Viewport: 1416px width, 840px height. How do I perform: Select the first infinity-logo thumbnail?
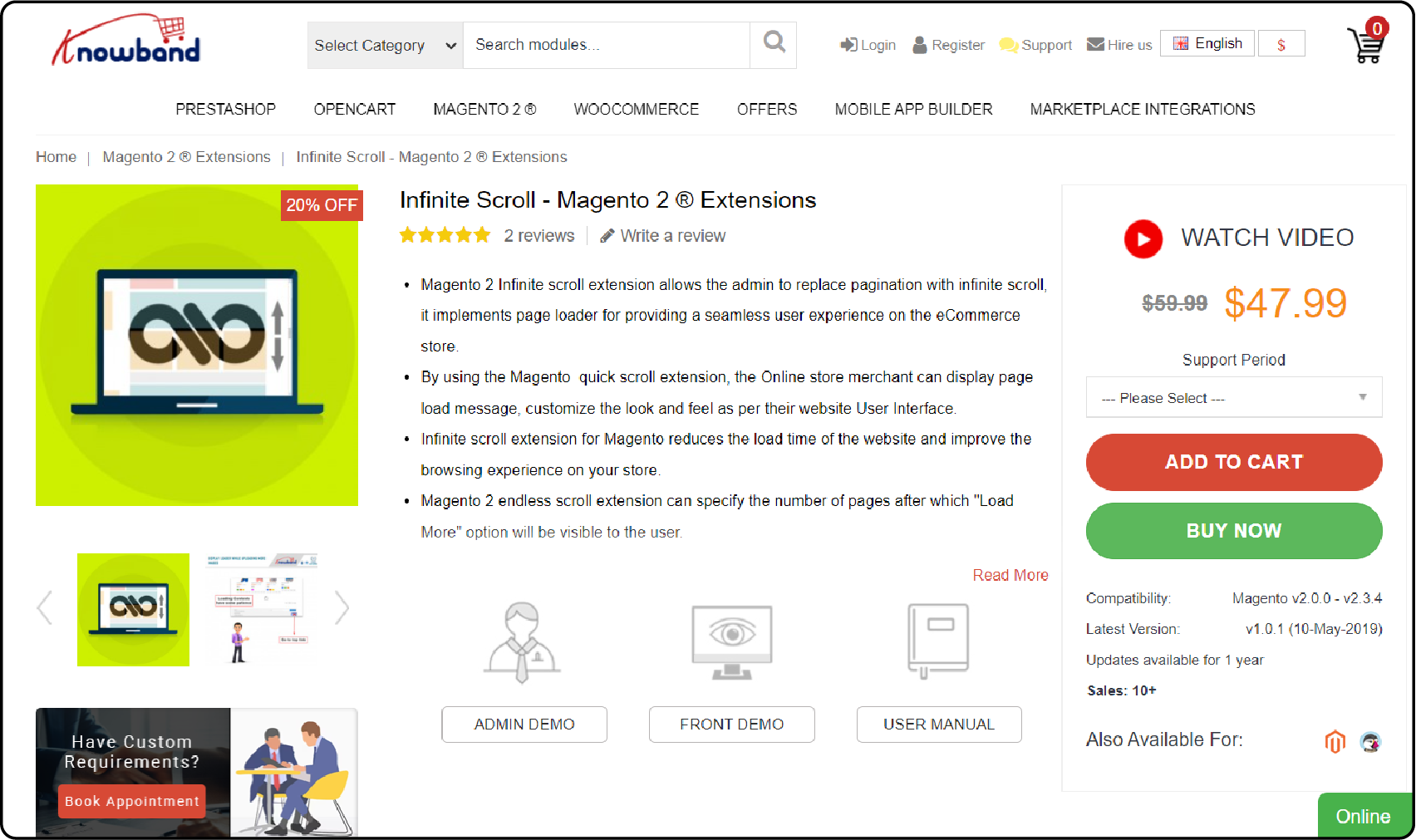point(133,610)
